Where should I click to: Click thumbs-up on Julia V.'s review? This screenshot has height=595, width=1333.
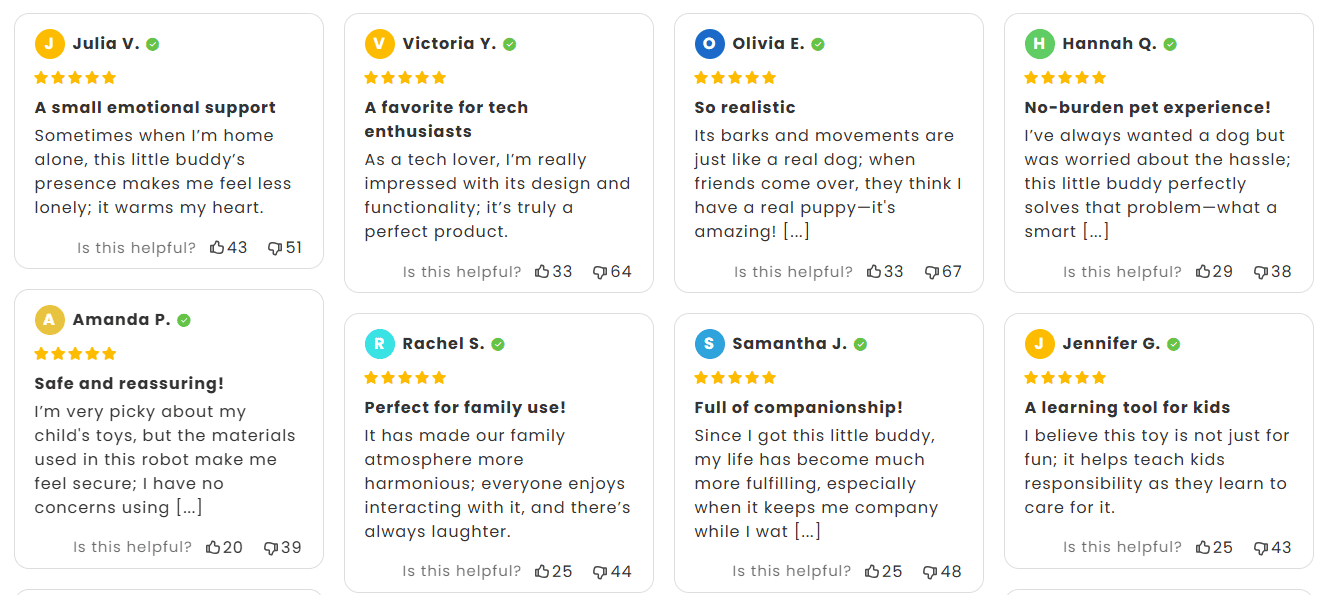click(x=217, y=248)
